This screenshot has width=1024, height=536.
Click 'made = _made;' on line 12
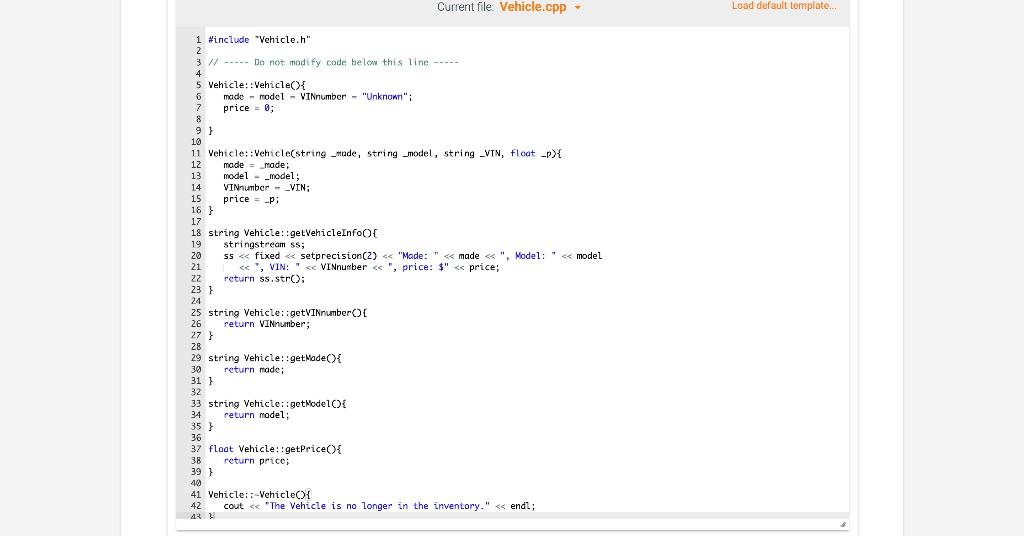256,165
